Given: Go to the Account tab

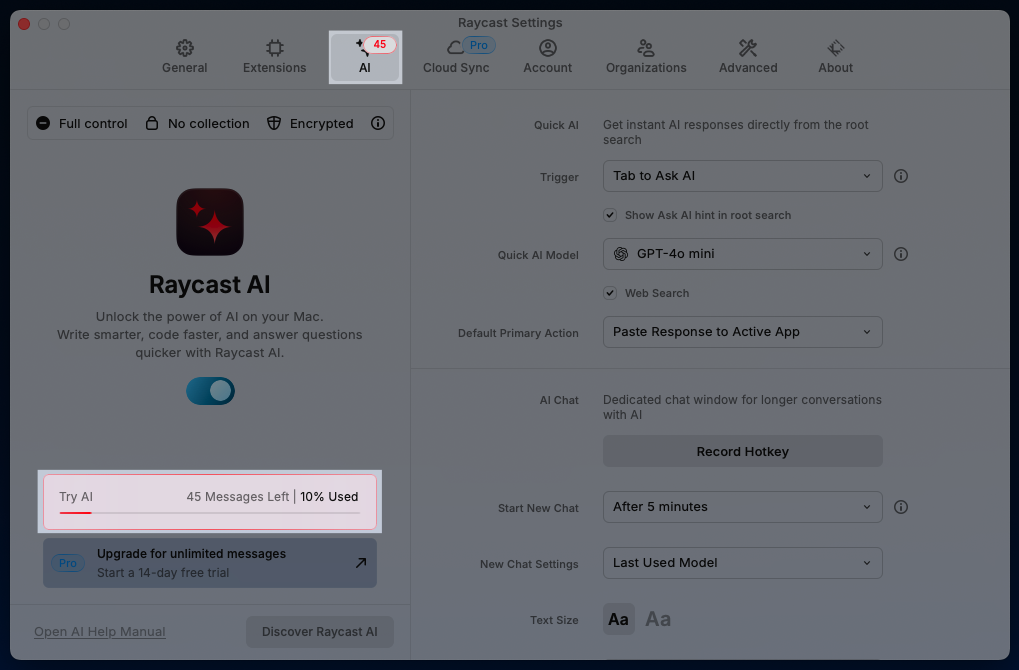Looking at the screenshot, I should 547,57.
